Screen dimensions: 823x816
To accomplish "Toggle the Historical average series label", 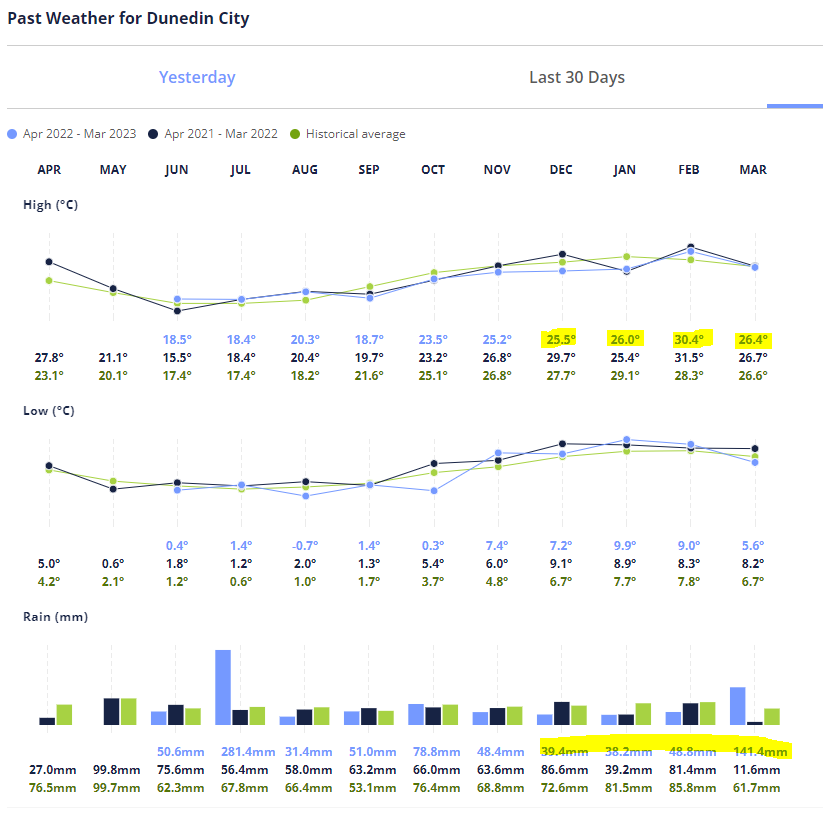I will click(x=355, y=134).
